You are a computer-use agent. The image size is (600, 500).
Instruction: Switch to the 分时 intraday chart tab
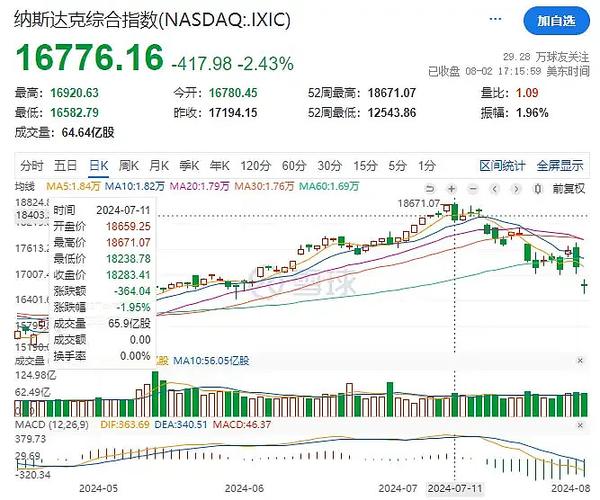tap(32, 166)
